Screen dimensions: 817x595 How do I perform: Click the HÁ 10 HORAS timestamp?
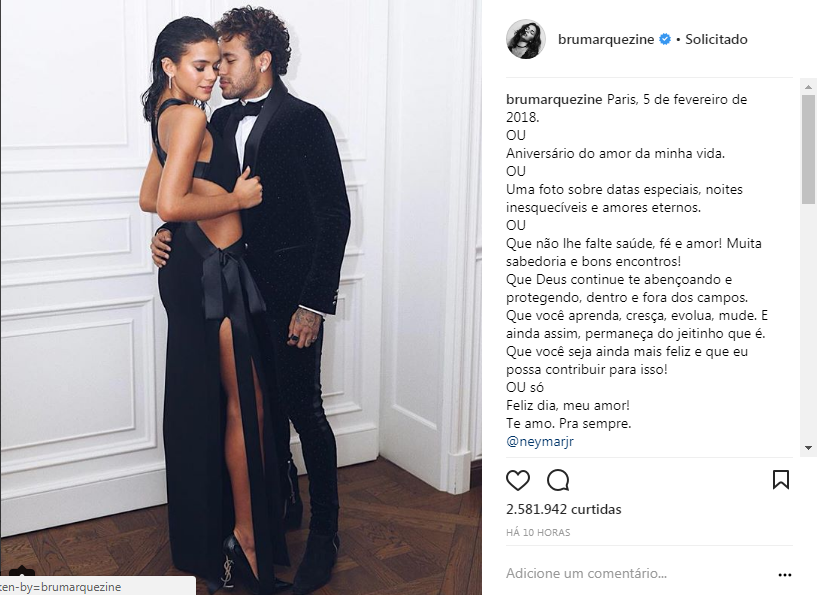pos(538,532)
